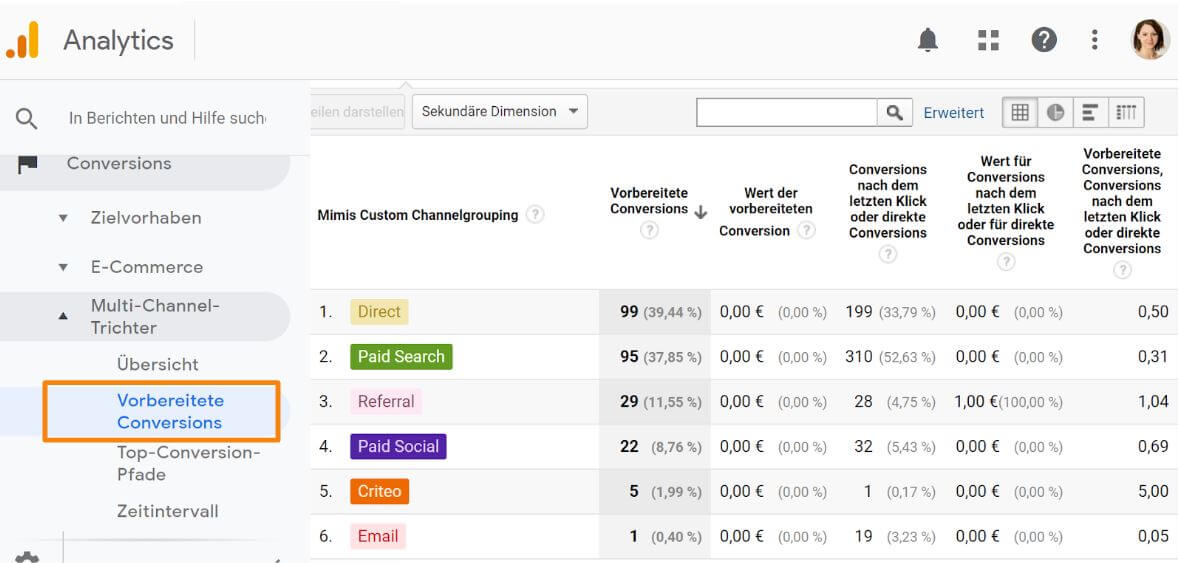
Task: Switch to the comparison view icon
Action: point(1126,113)
